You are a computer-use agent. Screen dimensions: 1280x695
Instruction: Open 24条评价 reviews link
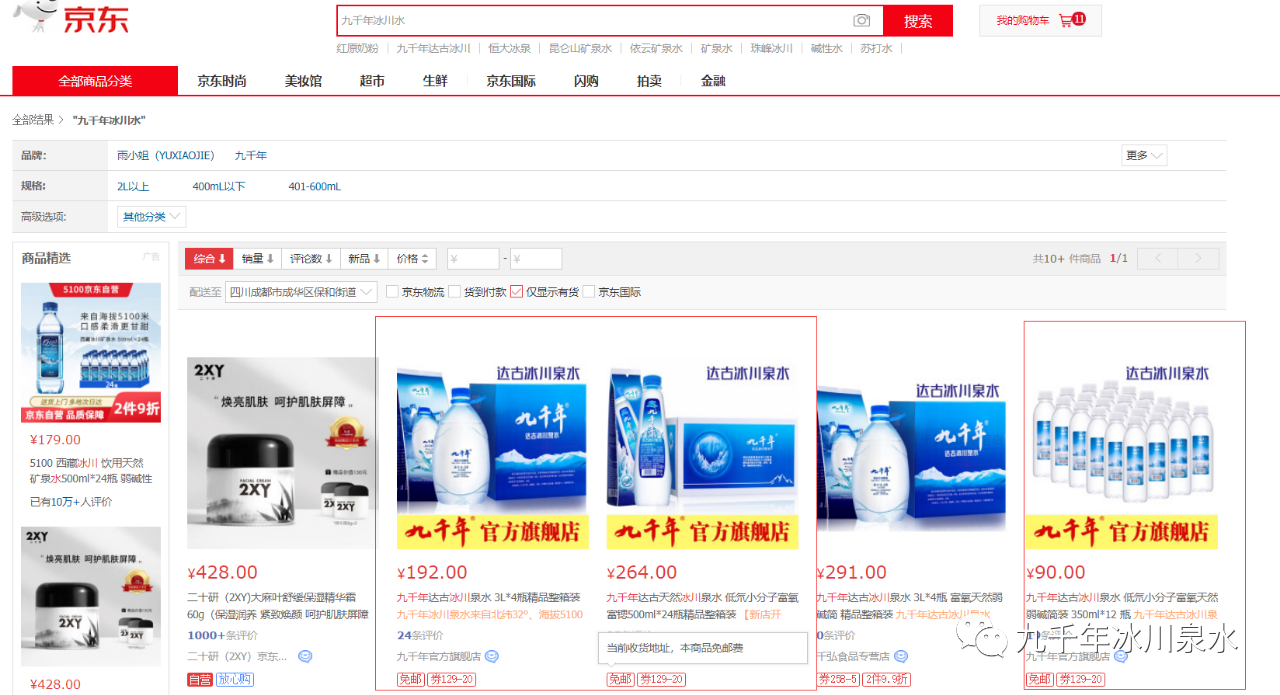tap(420, 635)
